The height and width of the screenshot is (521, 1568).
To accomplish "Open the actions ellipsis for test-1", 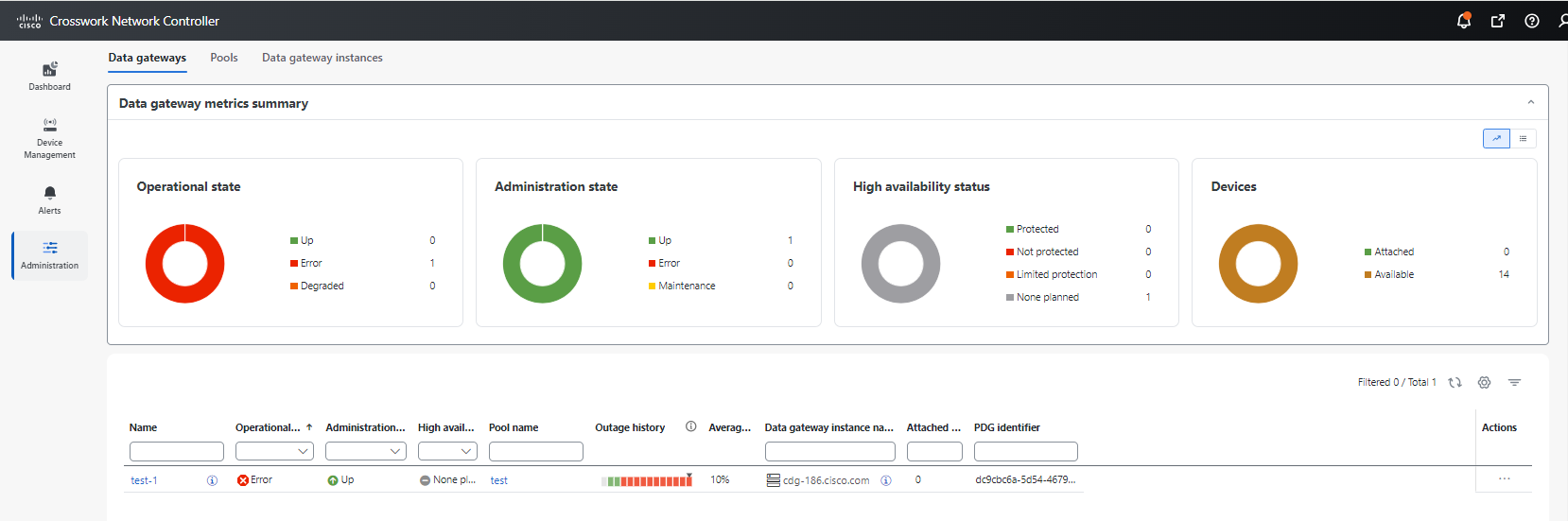I will point(1504,478).
